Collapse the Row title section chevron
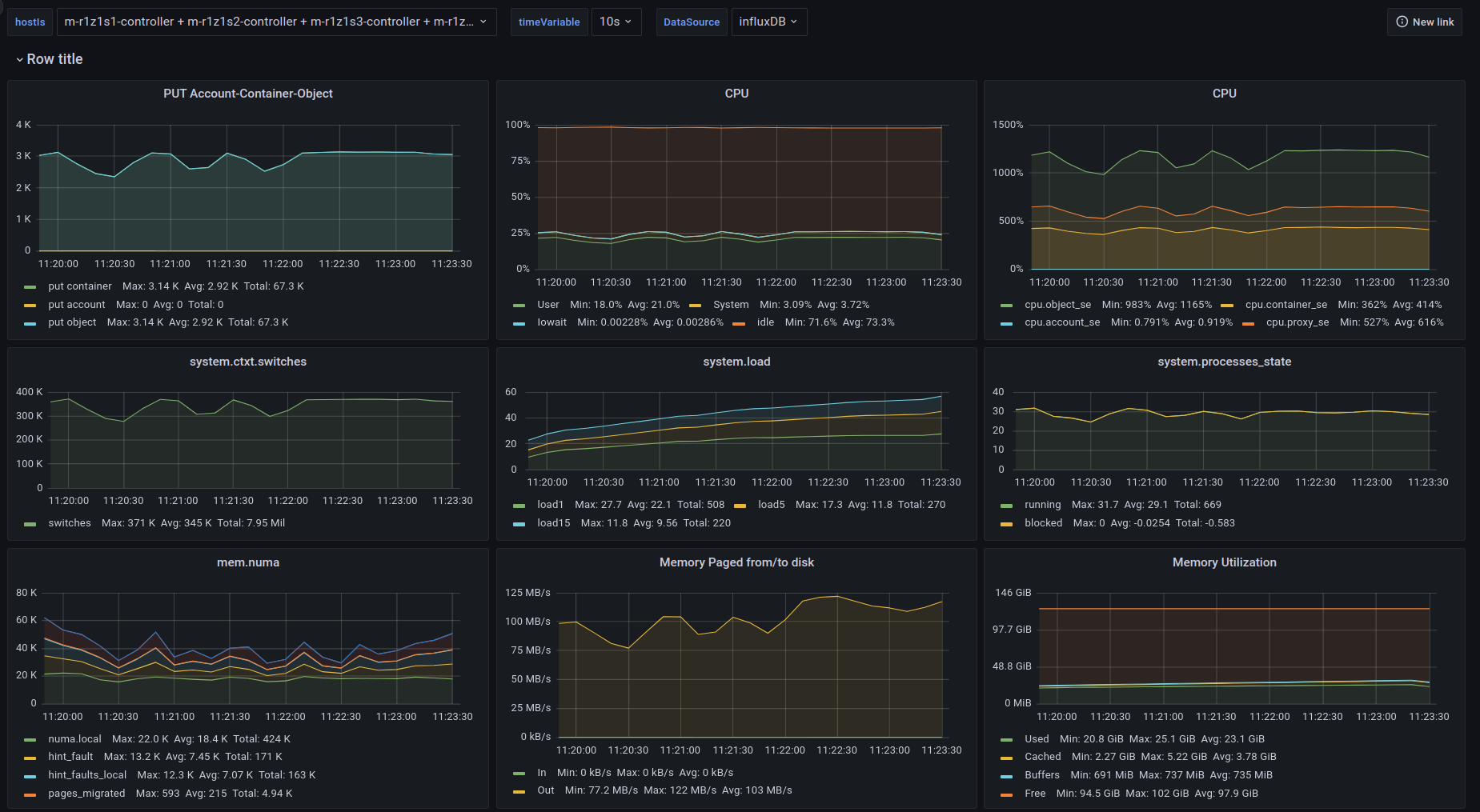The image size is (1480, 812). [20, 60]
